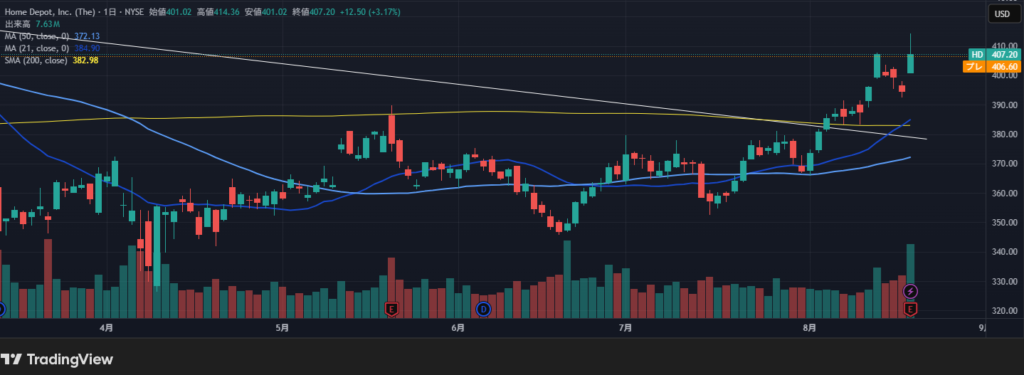
Task: Click the purple lightning event marker in August
Action: click(911, 291)
